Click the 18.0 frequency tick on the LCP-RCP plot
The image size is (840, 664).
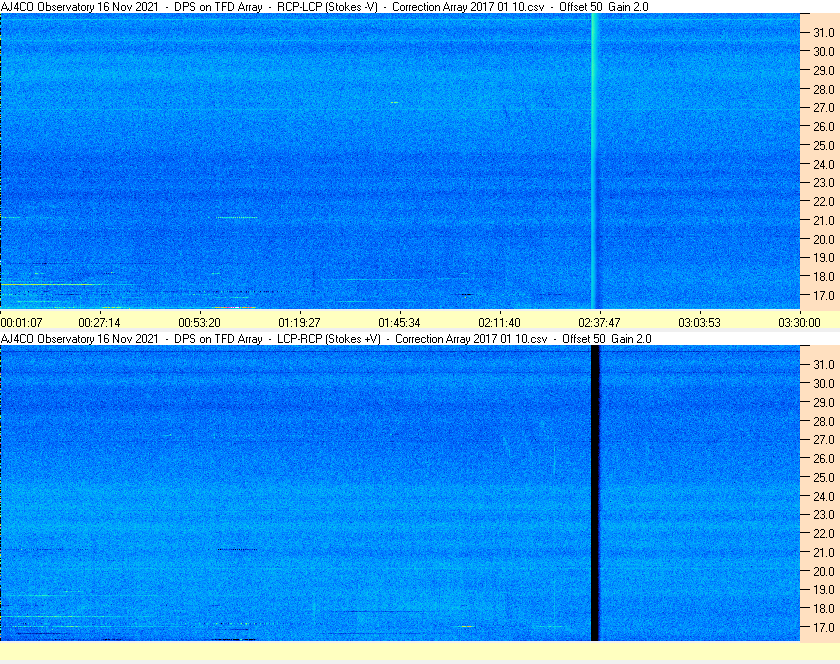823,608
